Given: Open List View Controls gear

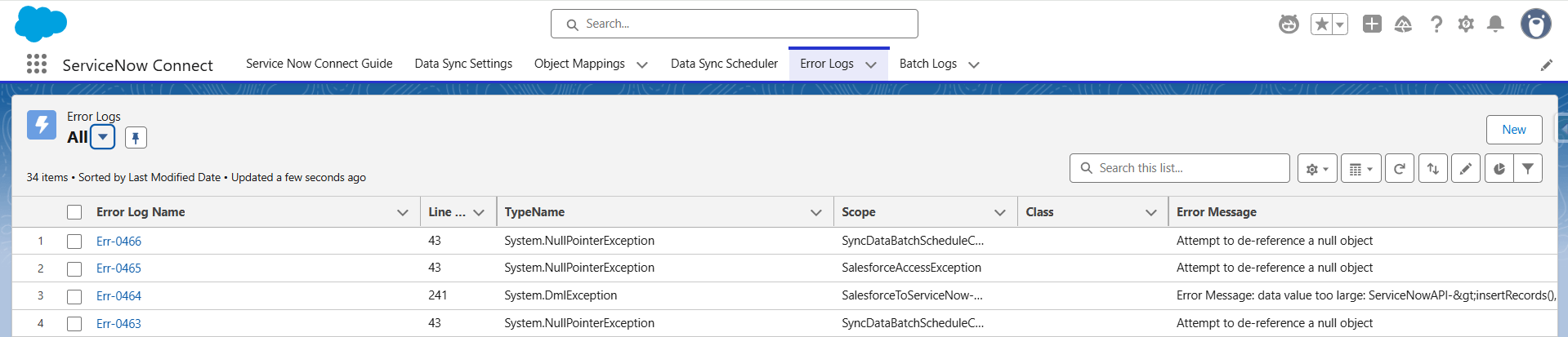Looking at the screenshot, I should [1317, 169].
